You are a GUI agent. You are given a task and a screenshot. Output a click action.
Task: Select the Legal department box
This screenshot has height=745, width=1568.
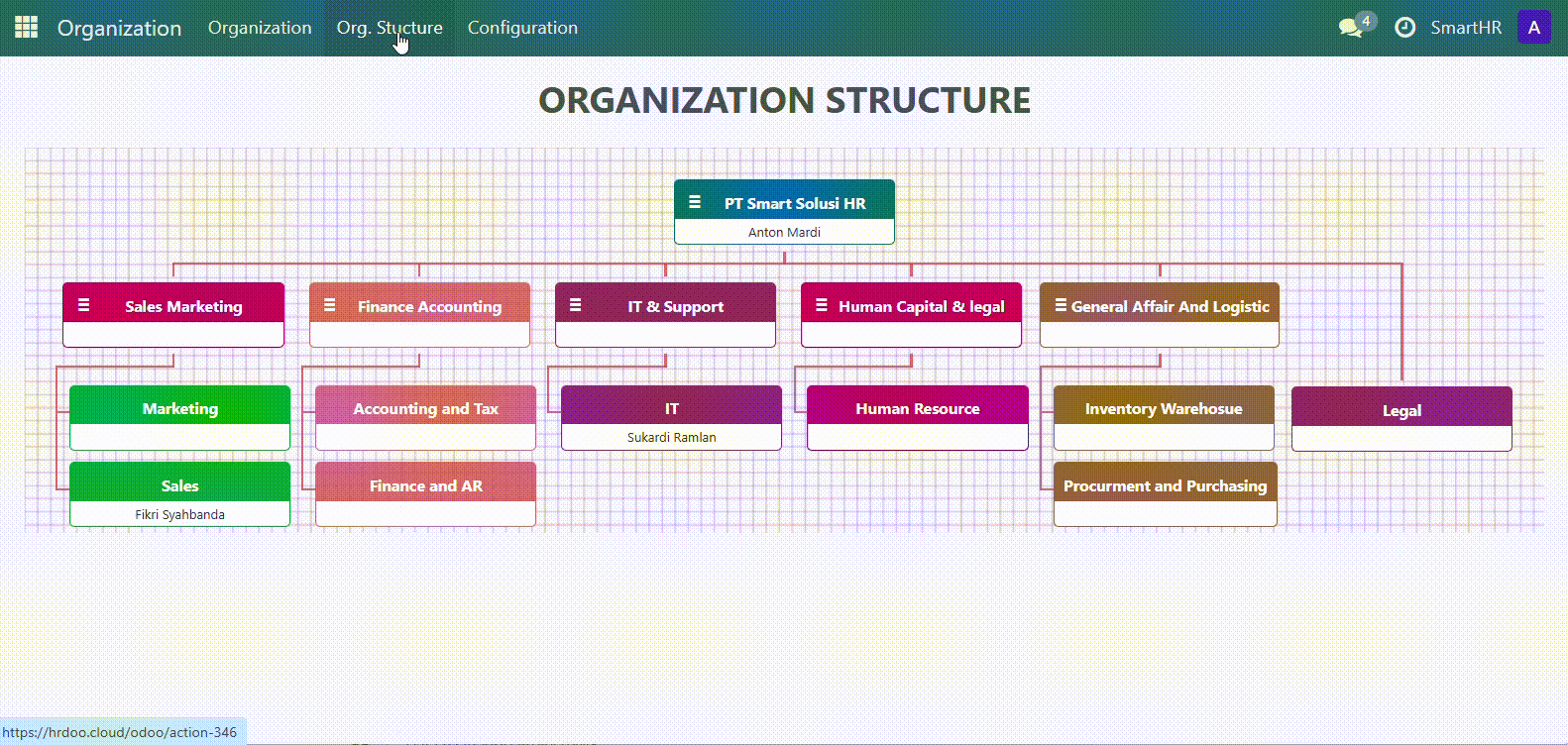[1401, 410]
